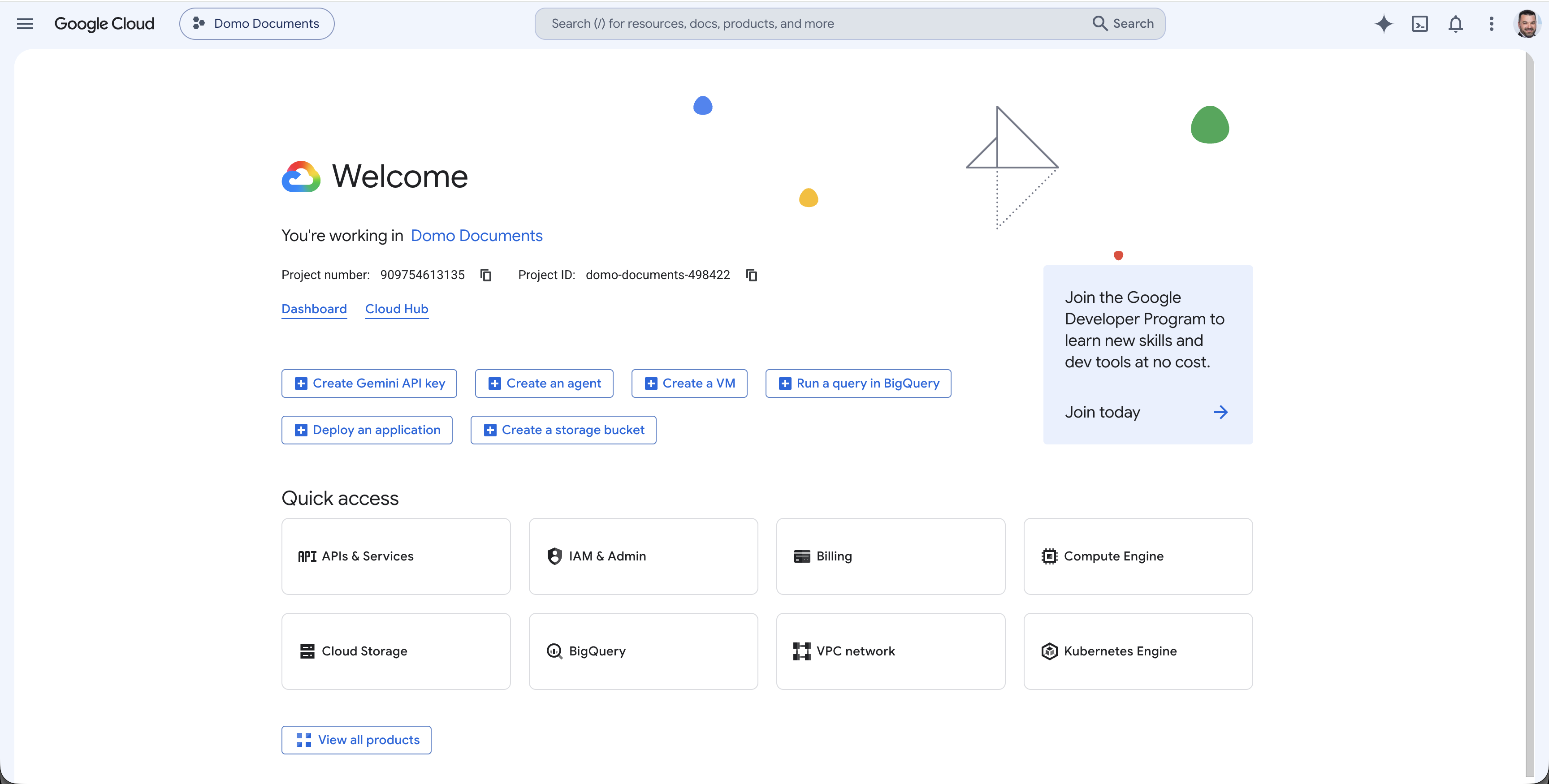
Task: Open the Kubernetes Engine card
Action: tap(1138, 651)
